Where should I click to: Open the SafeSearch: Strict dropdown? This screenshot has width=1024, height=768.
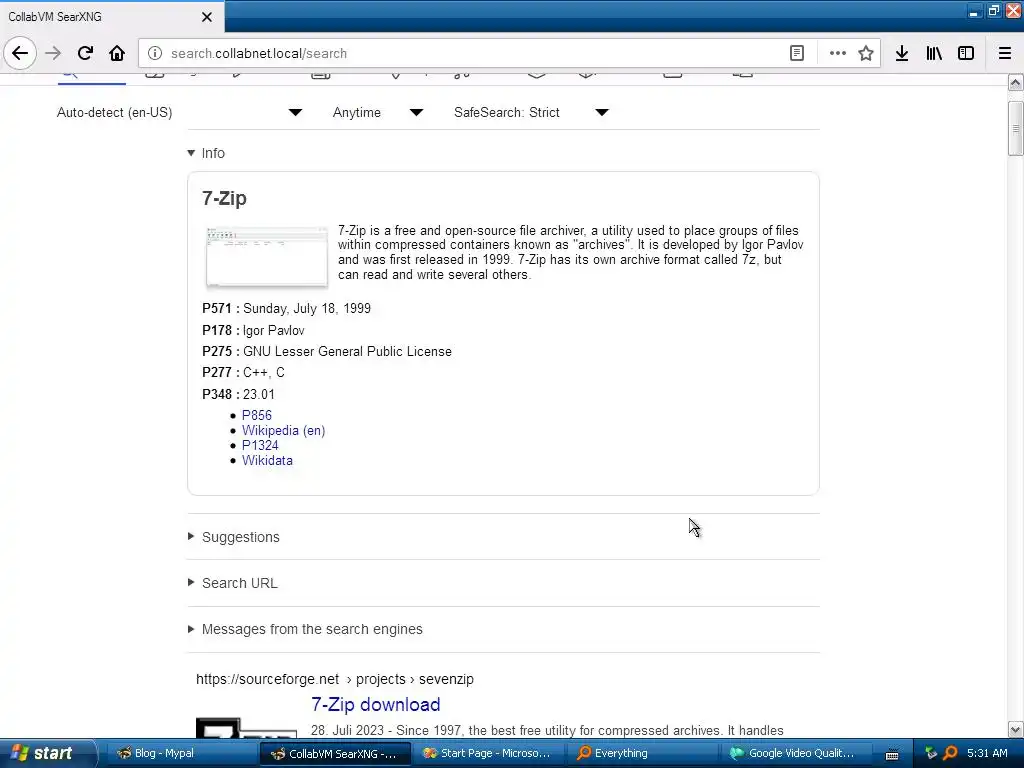click(x=531, y=112)
